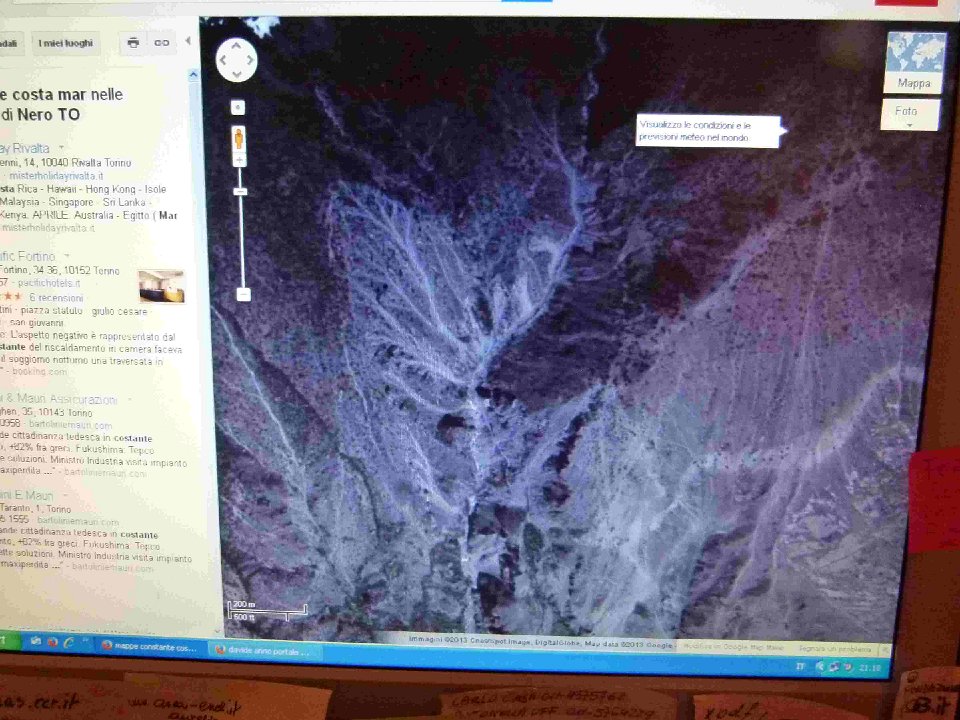Launch Firefox from the quick launch bar
This screenshot has height=720, width=960.
point(53,642)
